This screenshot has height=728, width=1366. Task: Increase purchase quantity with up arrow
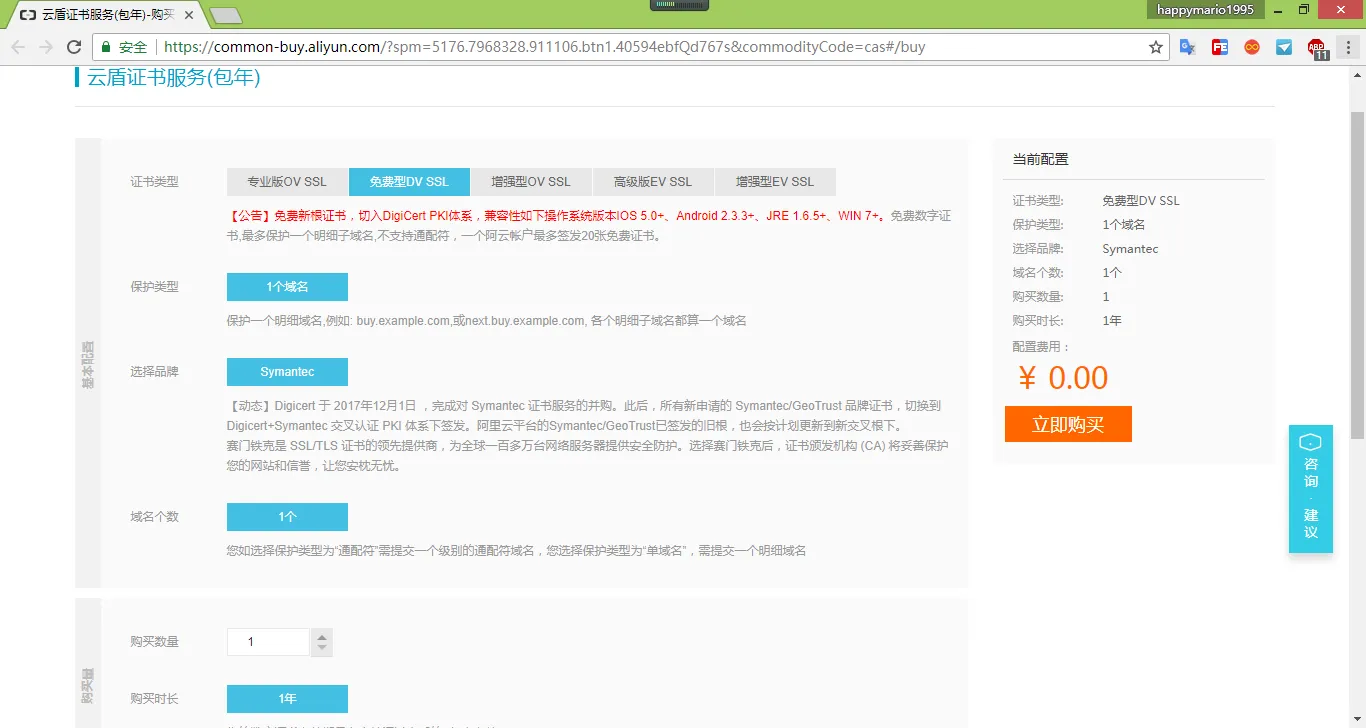point(321,636)
